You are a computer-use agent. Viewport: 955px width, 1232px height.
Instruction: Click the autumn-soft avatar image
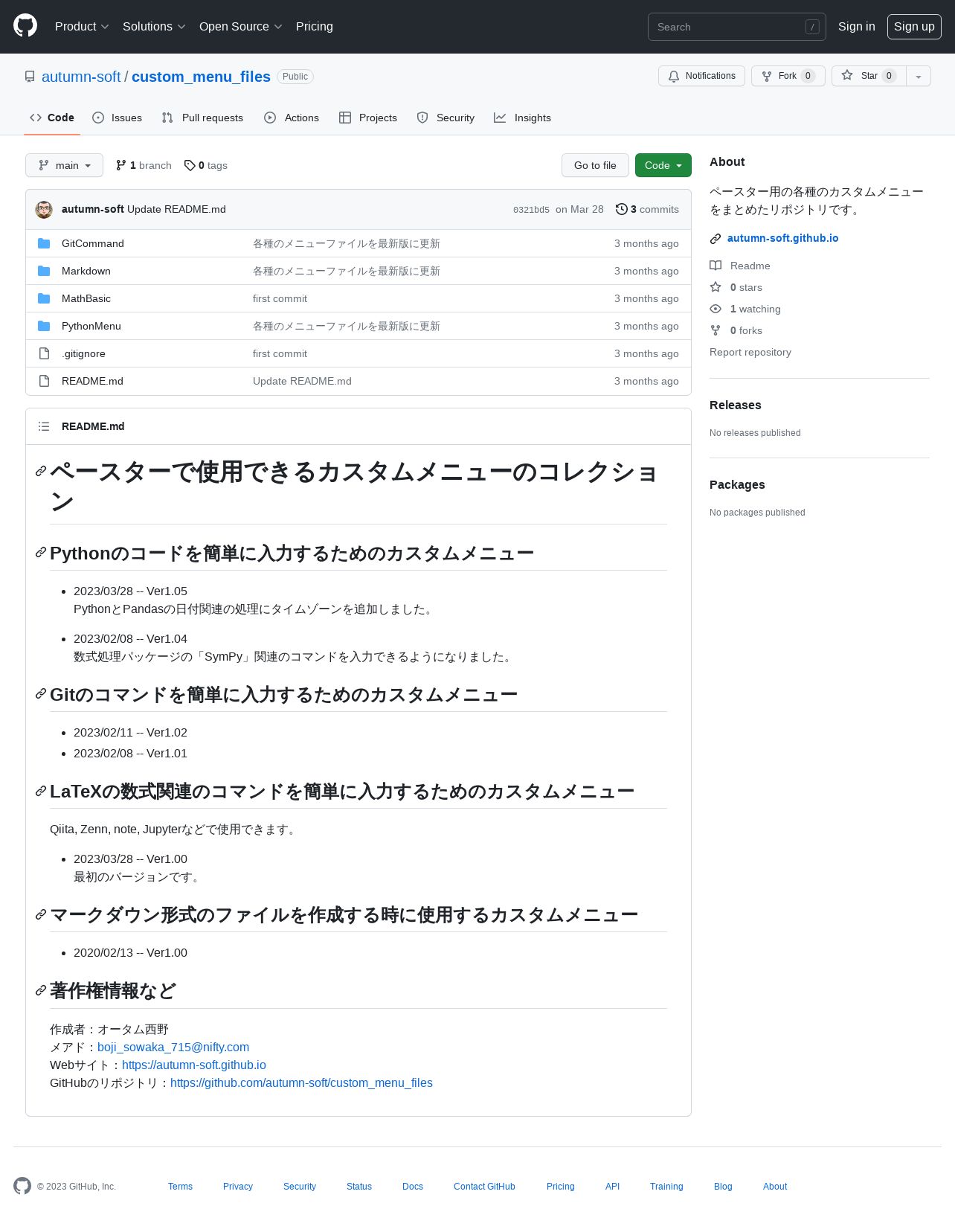coord(44,210)
